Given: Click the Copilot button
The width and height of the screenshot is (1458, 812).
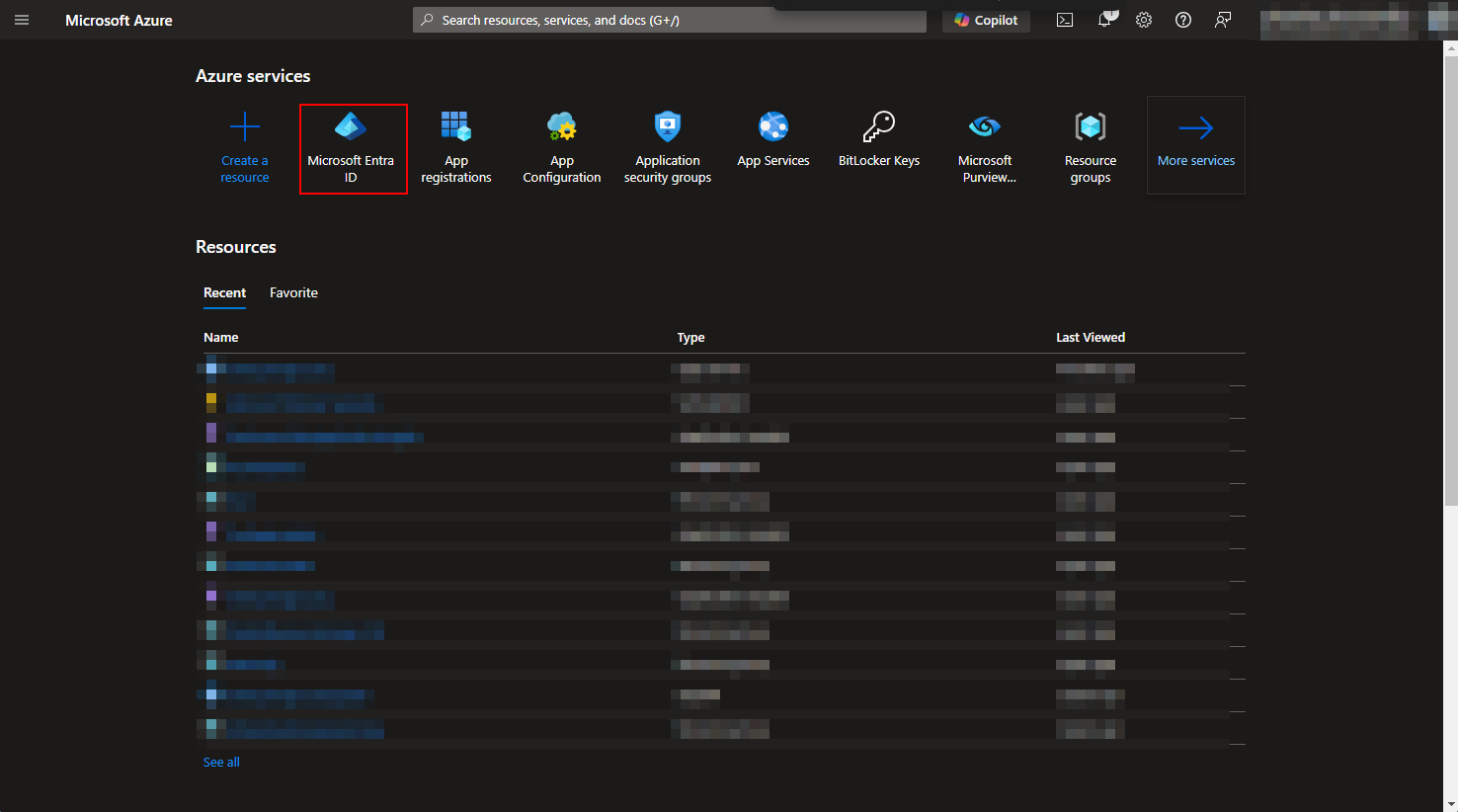Looking at the screenshot, I should (986, 20).
